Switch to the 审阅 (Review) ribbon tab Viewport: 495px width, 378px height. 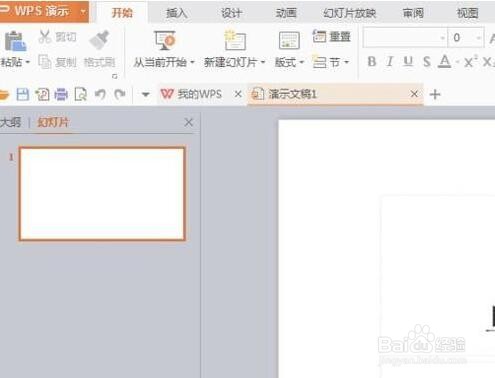point(413,13)
